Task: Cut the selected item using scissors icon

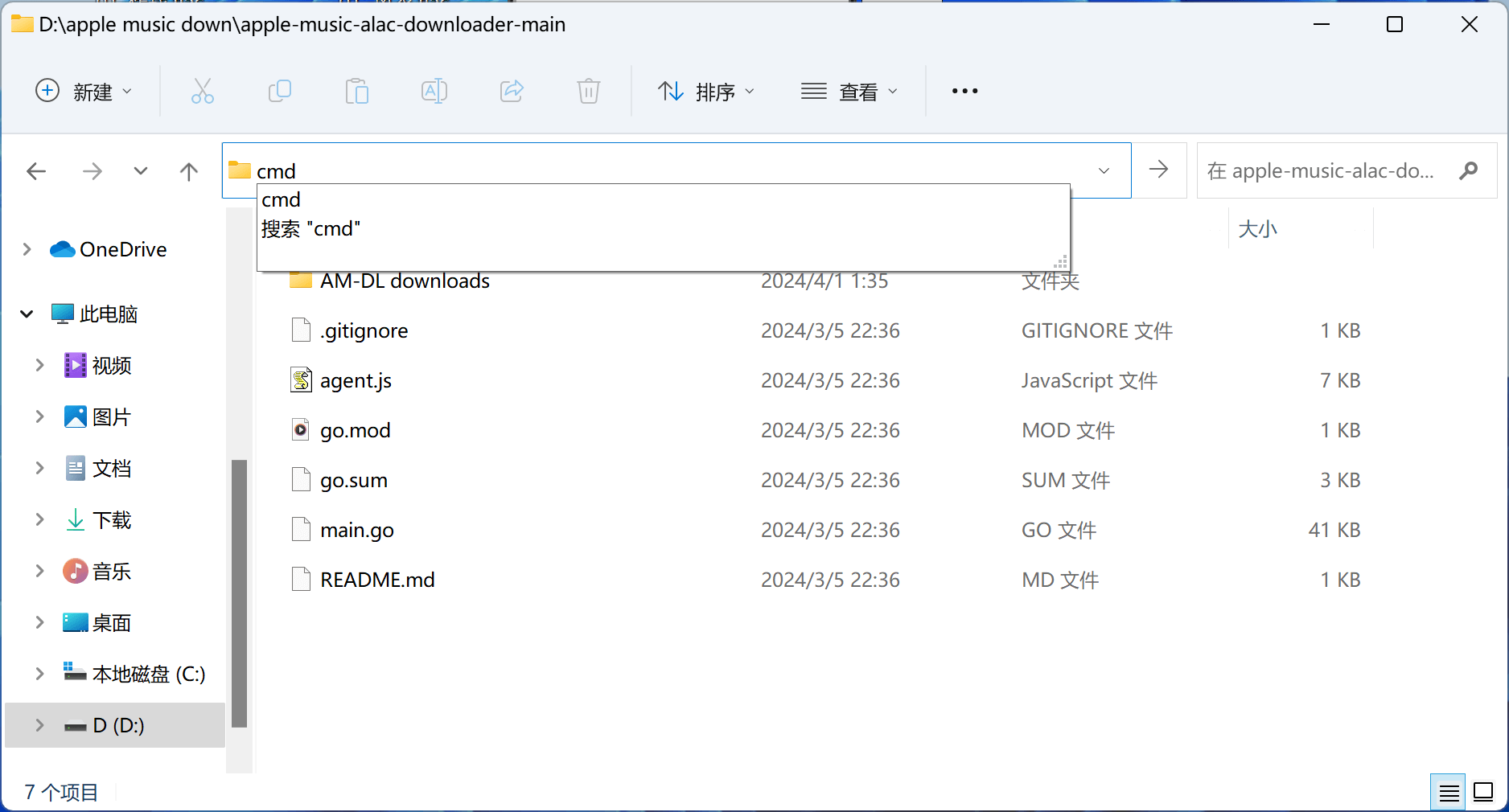Action: [x=203, y=91]
